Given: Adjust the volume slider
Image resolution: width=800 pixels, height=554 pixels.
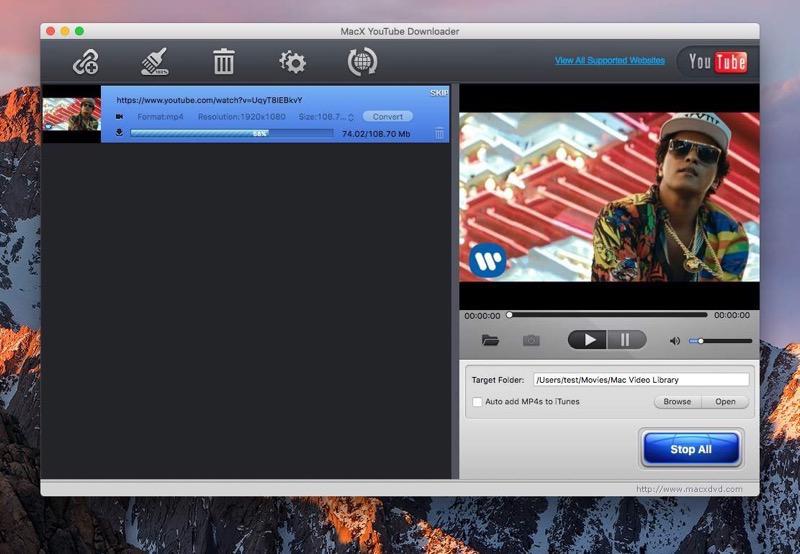Looking at the screenshot, I should [720, 341].
